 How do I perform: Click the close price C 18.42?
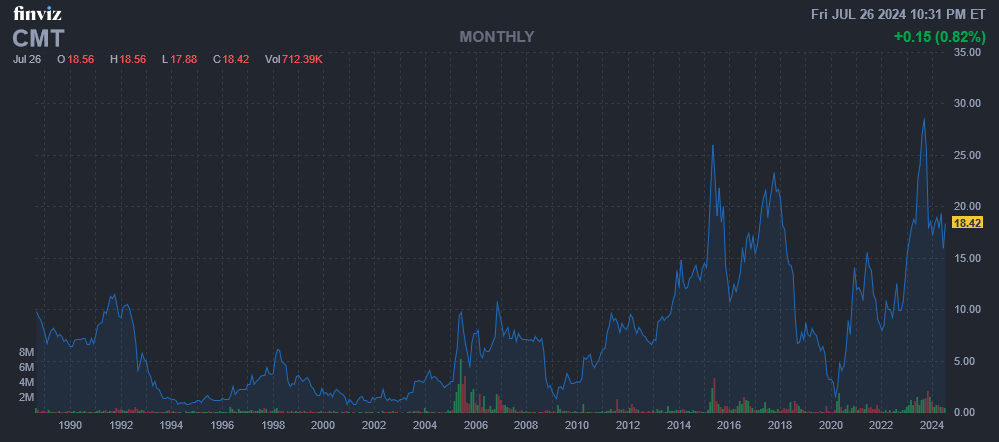pos(231,60)
